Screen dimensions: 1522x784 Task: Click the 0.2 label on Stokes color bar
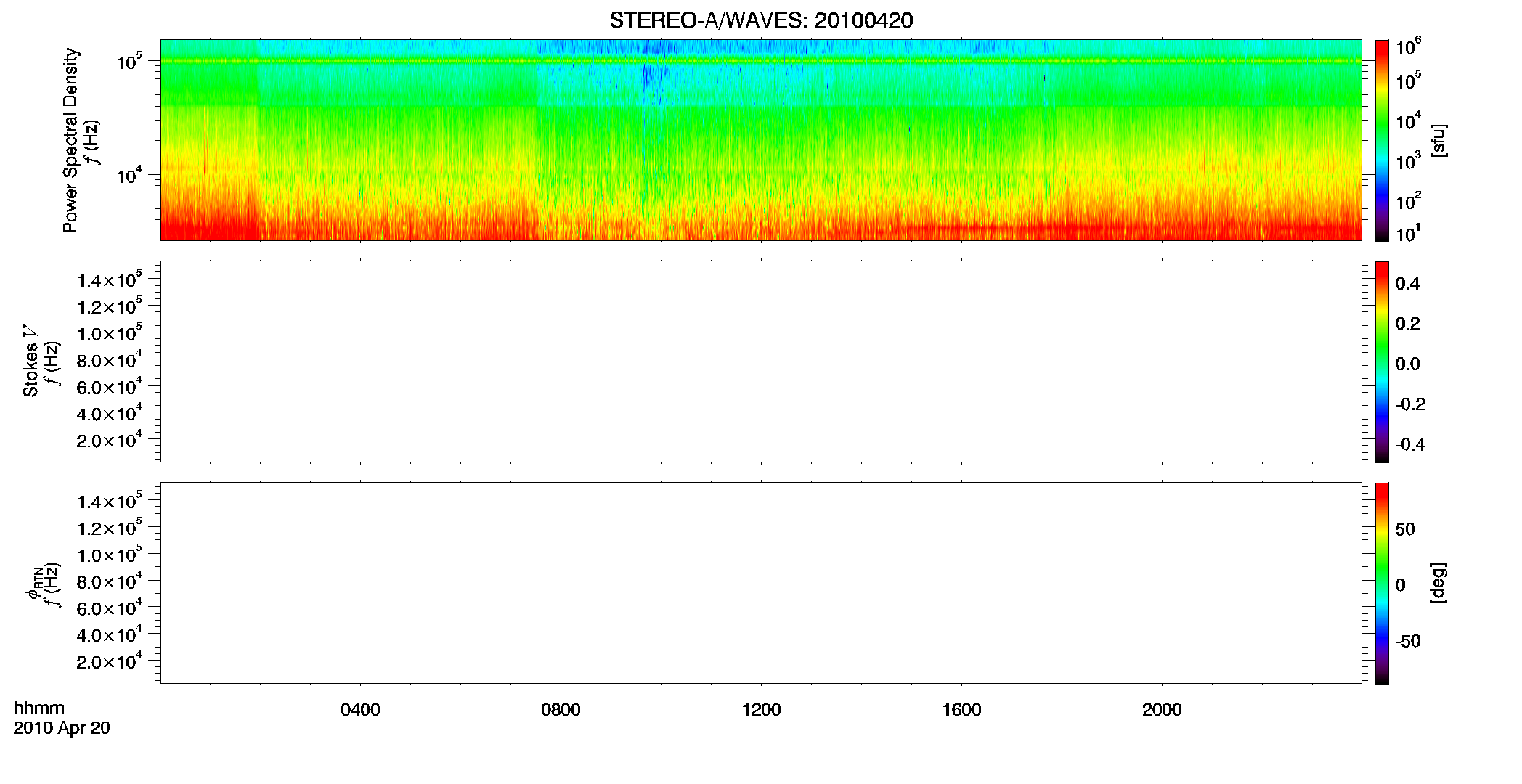tap(1407, 324)
